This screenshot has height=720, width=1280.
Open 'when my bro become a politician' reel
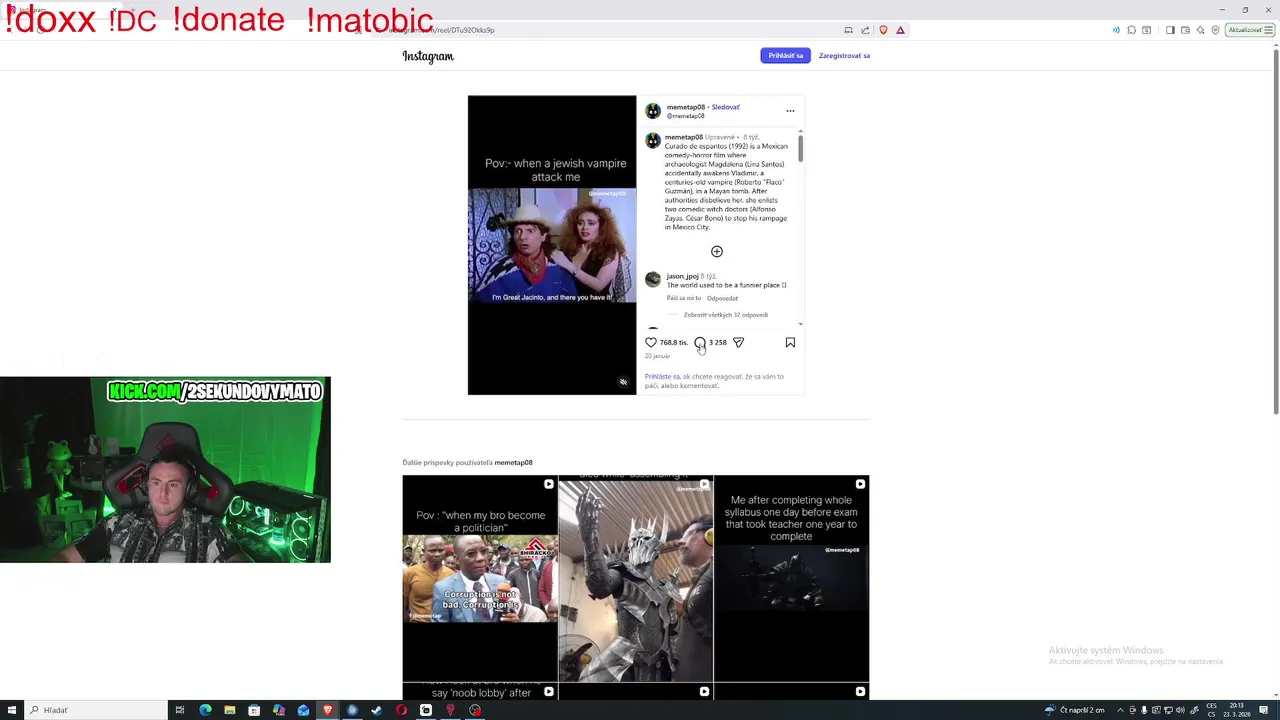click(x=480, y=578)
